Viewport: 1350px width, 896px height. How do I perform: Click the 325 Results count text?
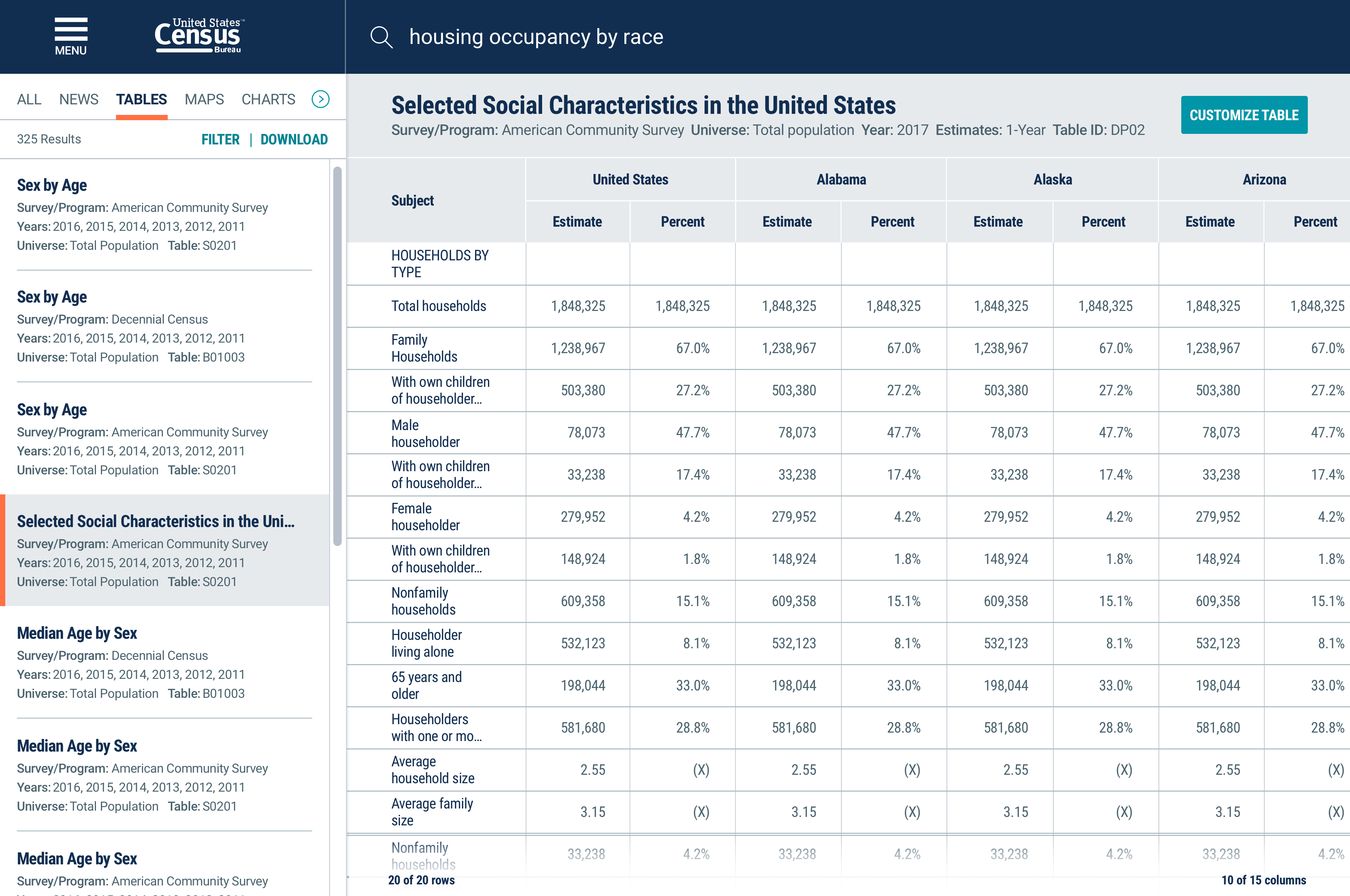point(49,139)
